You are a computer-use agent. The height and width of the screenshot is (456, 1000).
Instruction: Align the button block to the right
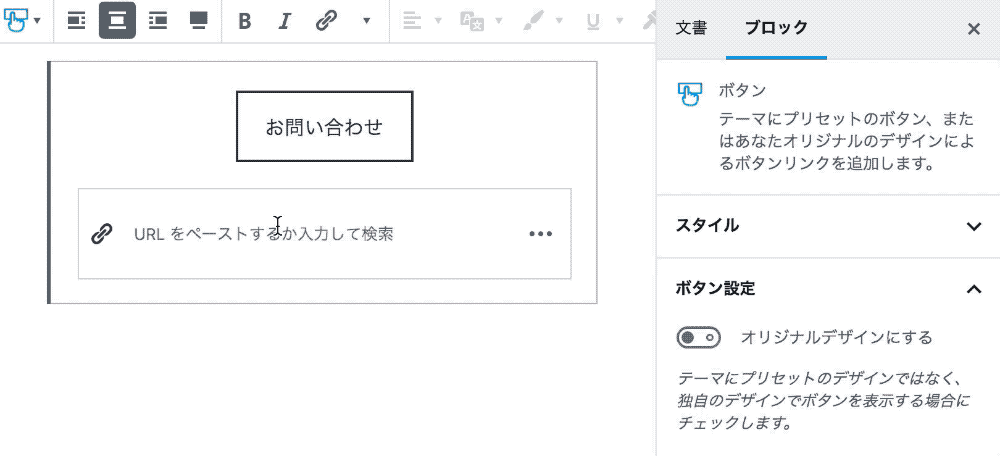(157, 21)
